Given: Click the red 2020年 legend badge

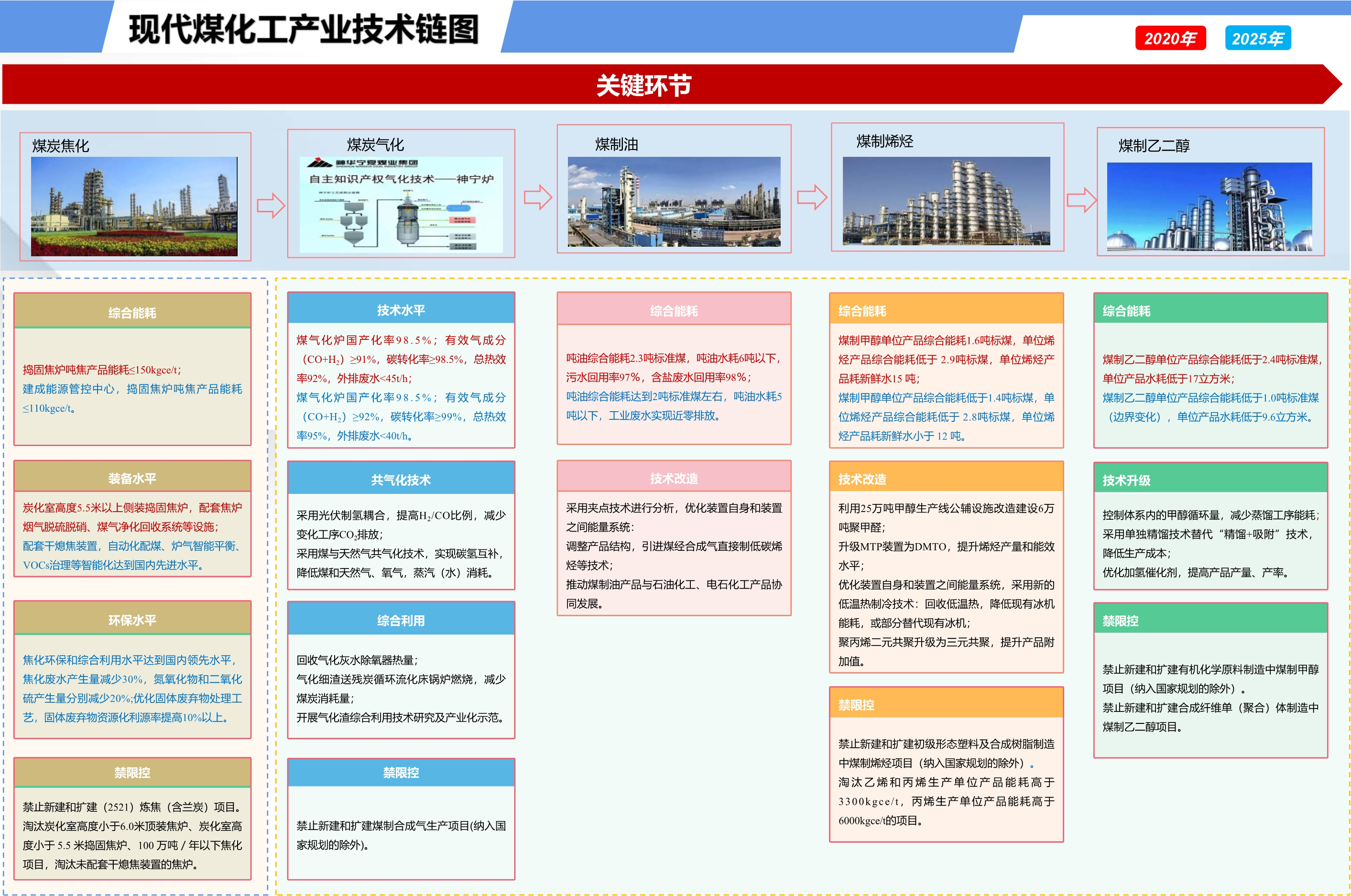Looking at the screenshot, I should point(1170,38).
